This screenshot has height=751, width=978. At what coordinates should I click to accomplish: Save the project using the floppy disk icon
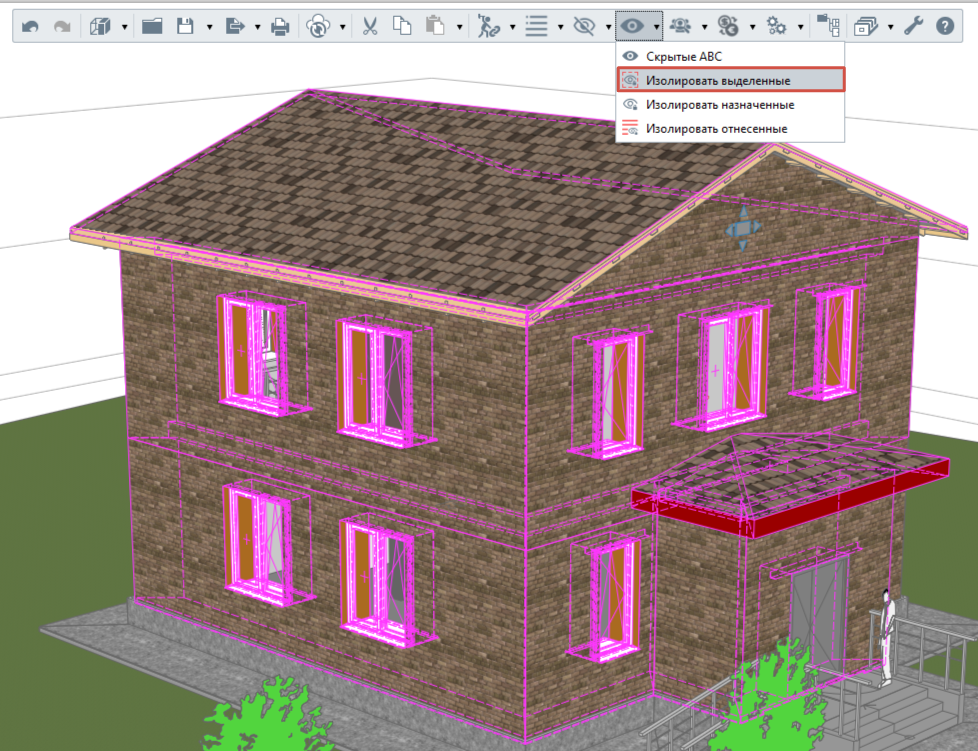[x=185, y=26]
